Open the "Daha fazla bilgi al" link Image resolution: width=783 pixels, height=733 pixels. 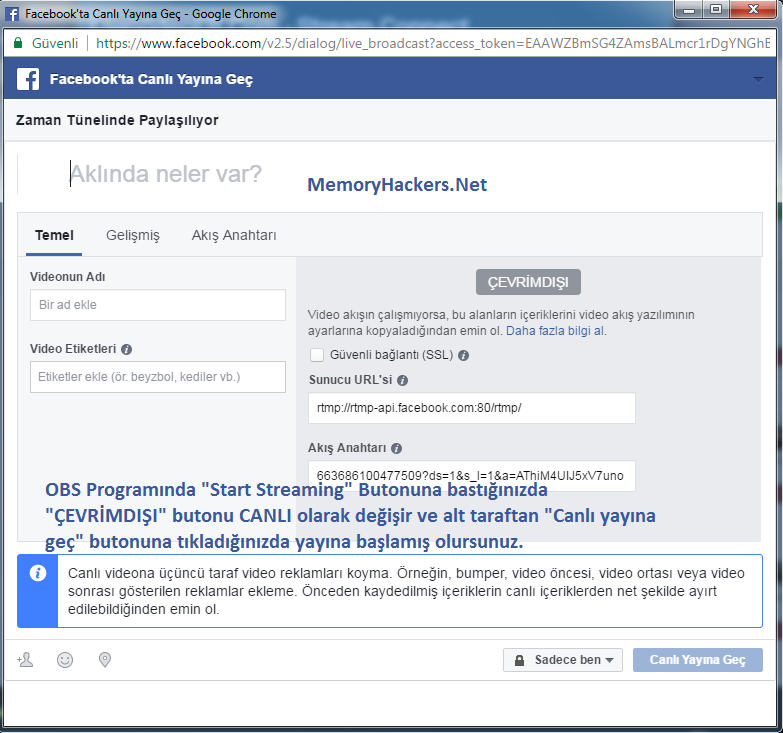(556, 331)
